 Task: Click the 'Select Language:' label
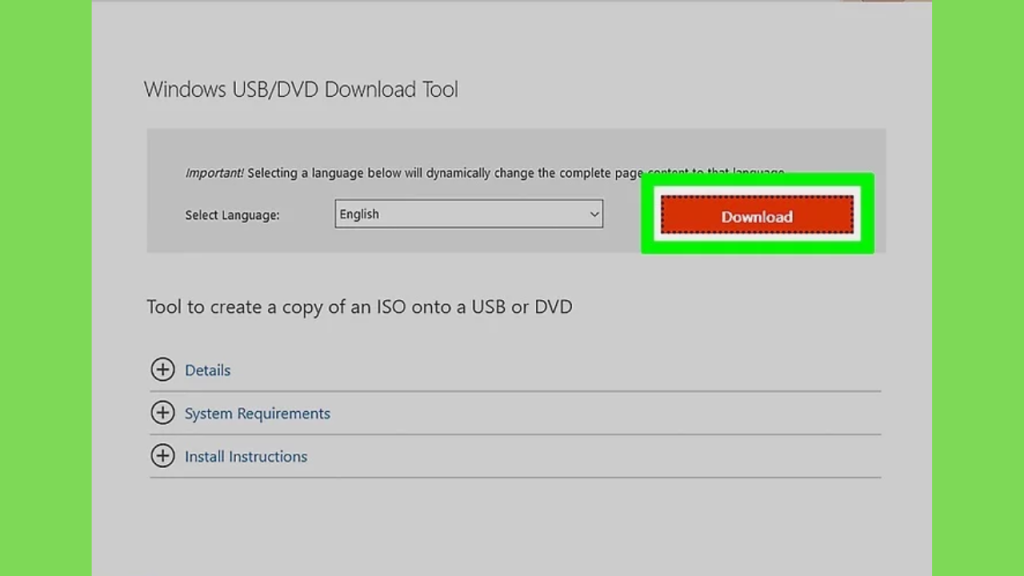[x=232, y=215]
